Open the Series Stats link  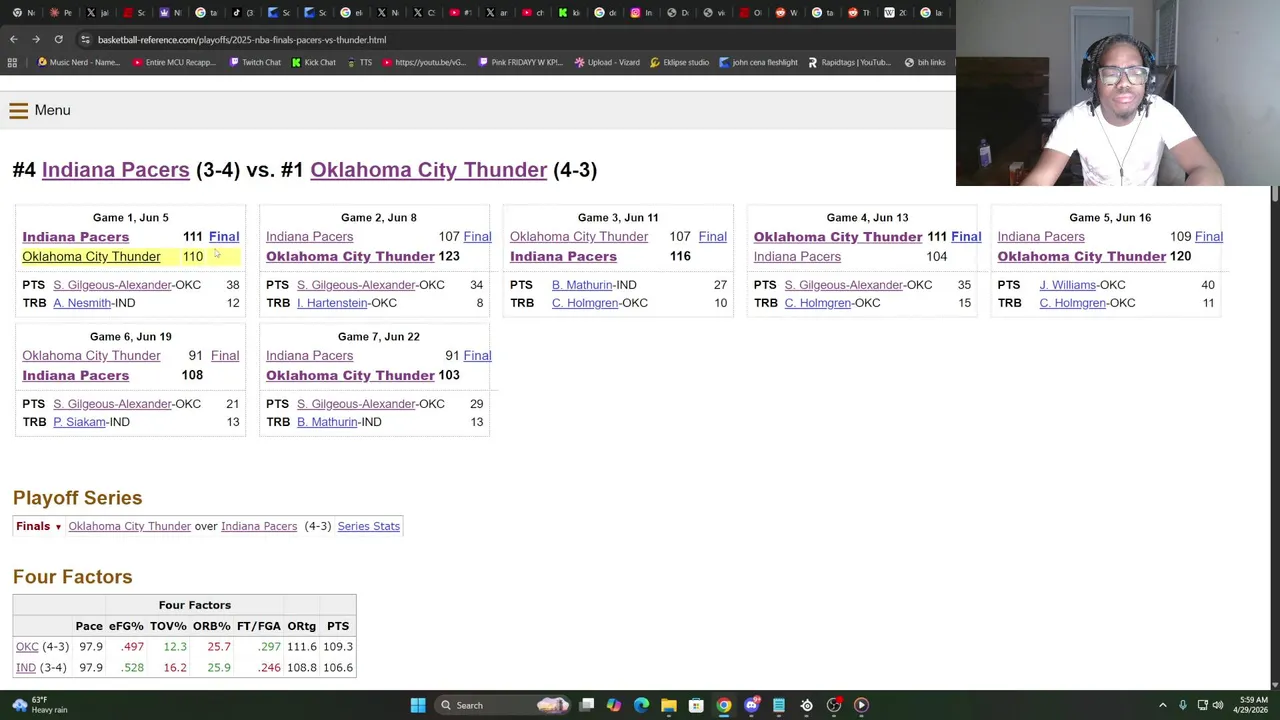[x=368, y=526]
